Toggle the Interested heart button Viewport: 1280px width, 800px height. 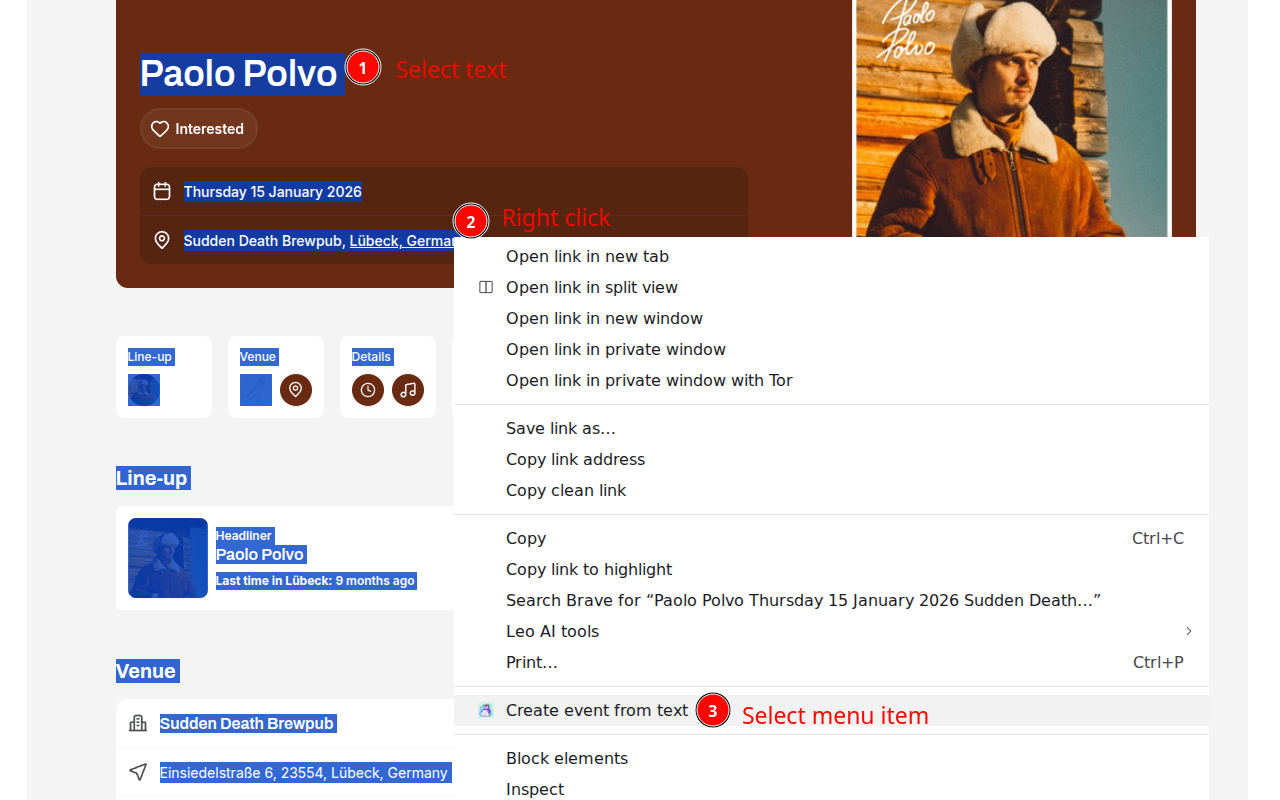point(198,128)
